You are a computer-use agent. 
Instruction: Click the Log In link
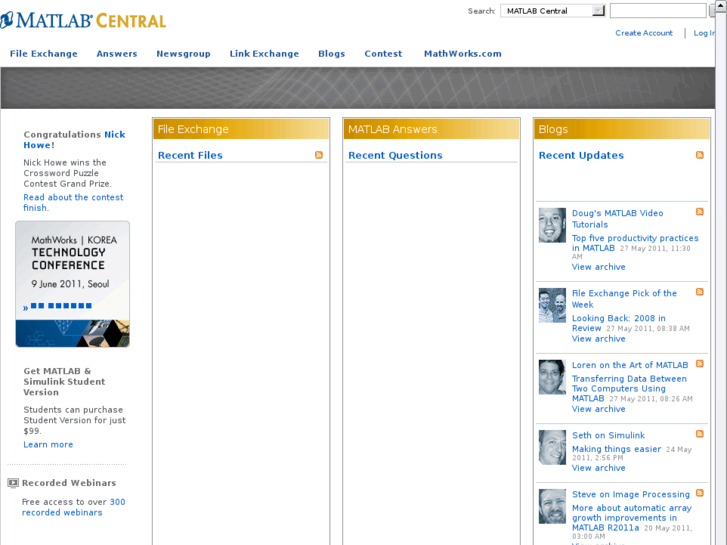pos(704,33)
